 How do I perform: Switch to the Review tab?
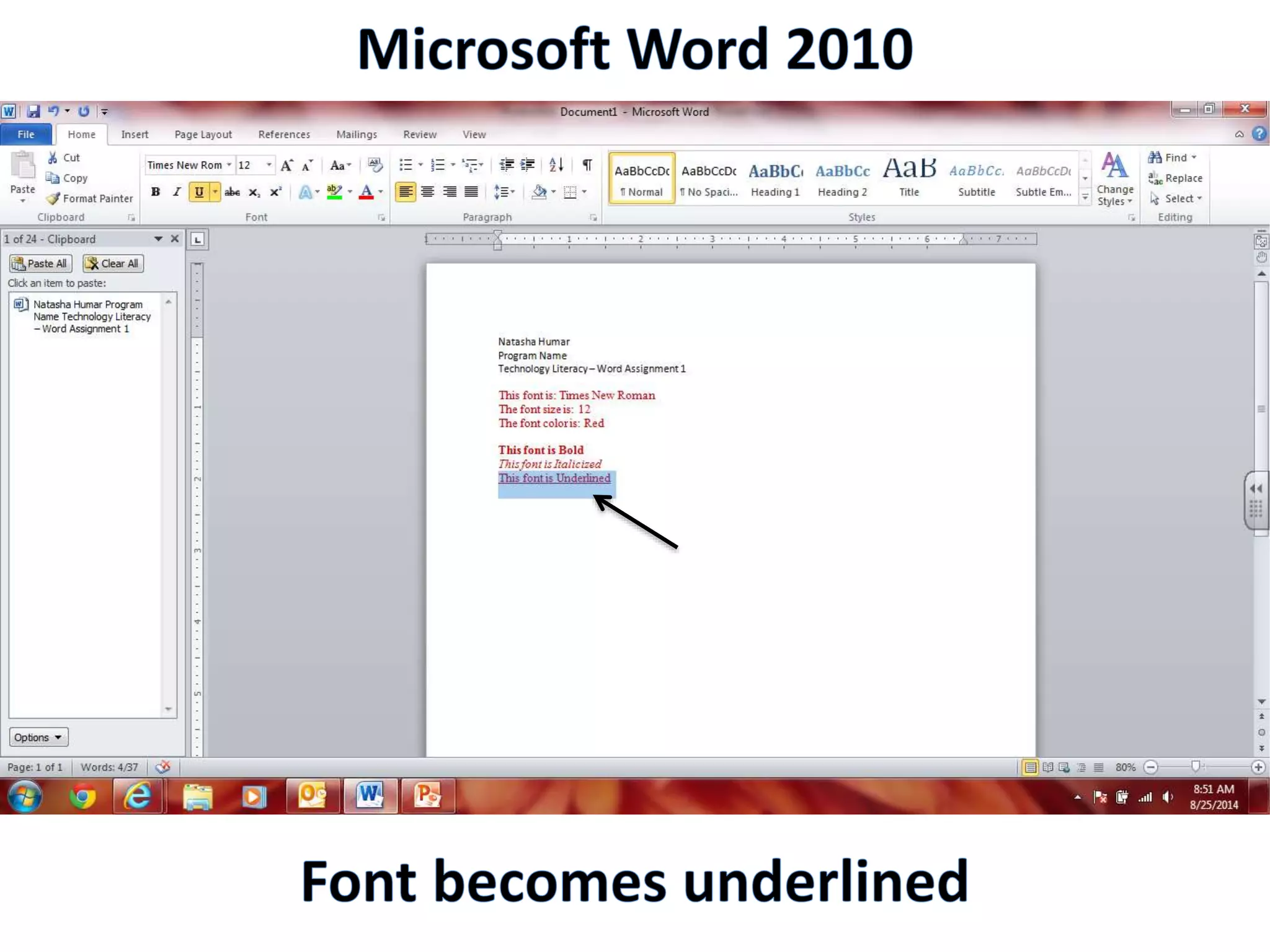[420, 134]
